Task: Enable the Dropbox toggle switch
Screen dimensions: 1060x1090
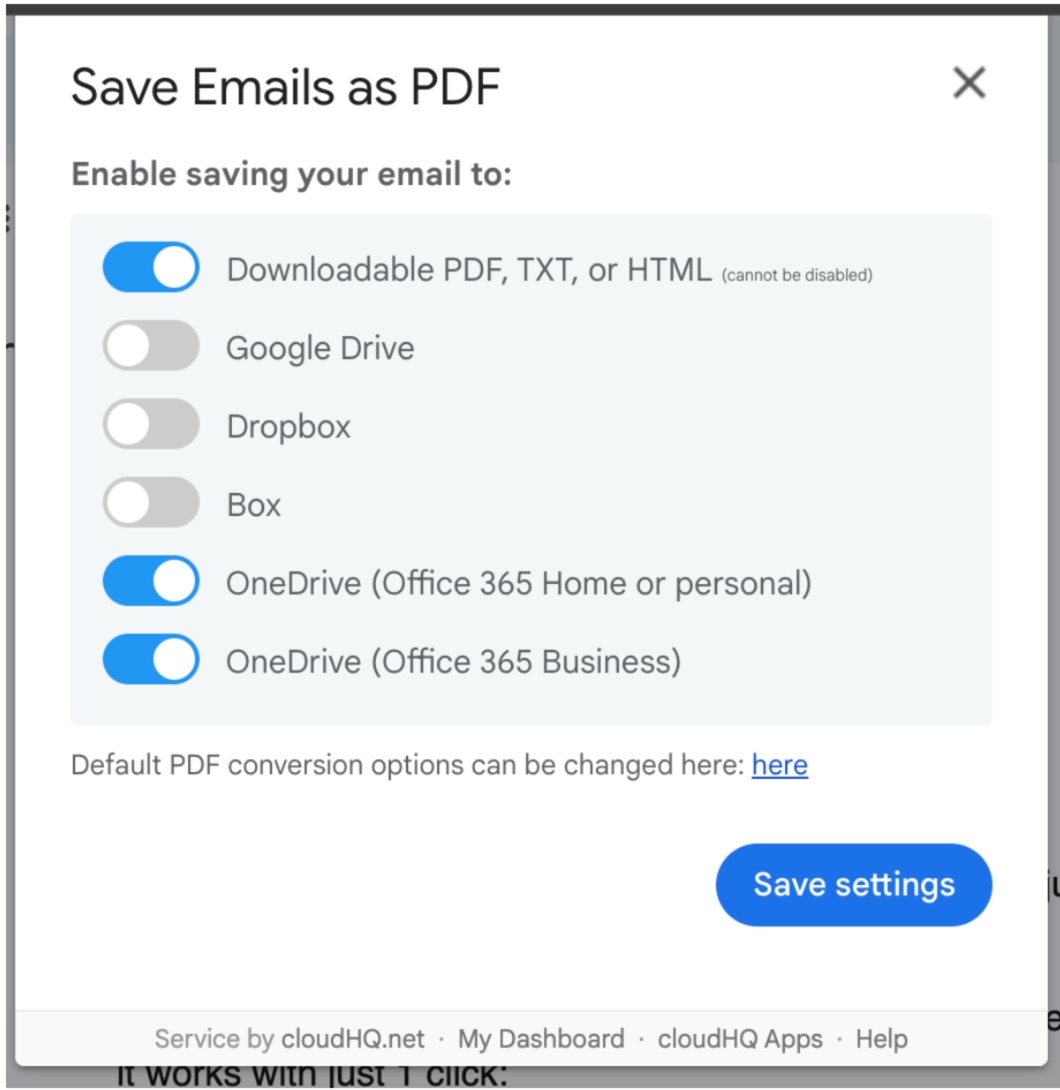Action: click(x=151, y=424)
